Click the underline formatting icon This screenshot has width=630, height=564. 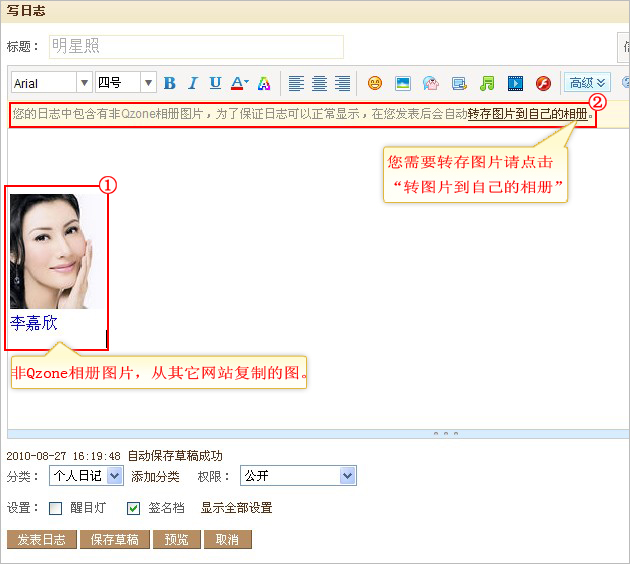click(215, 83)
